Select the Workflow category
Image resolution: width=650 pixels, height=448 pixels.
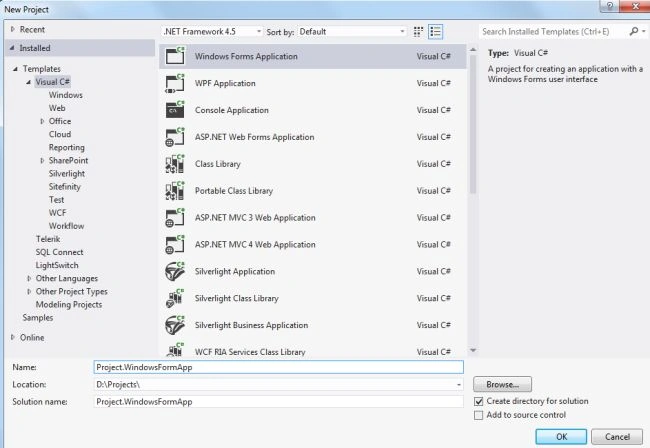(x=66, y=226)
